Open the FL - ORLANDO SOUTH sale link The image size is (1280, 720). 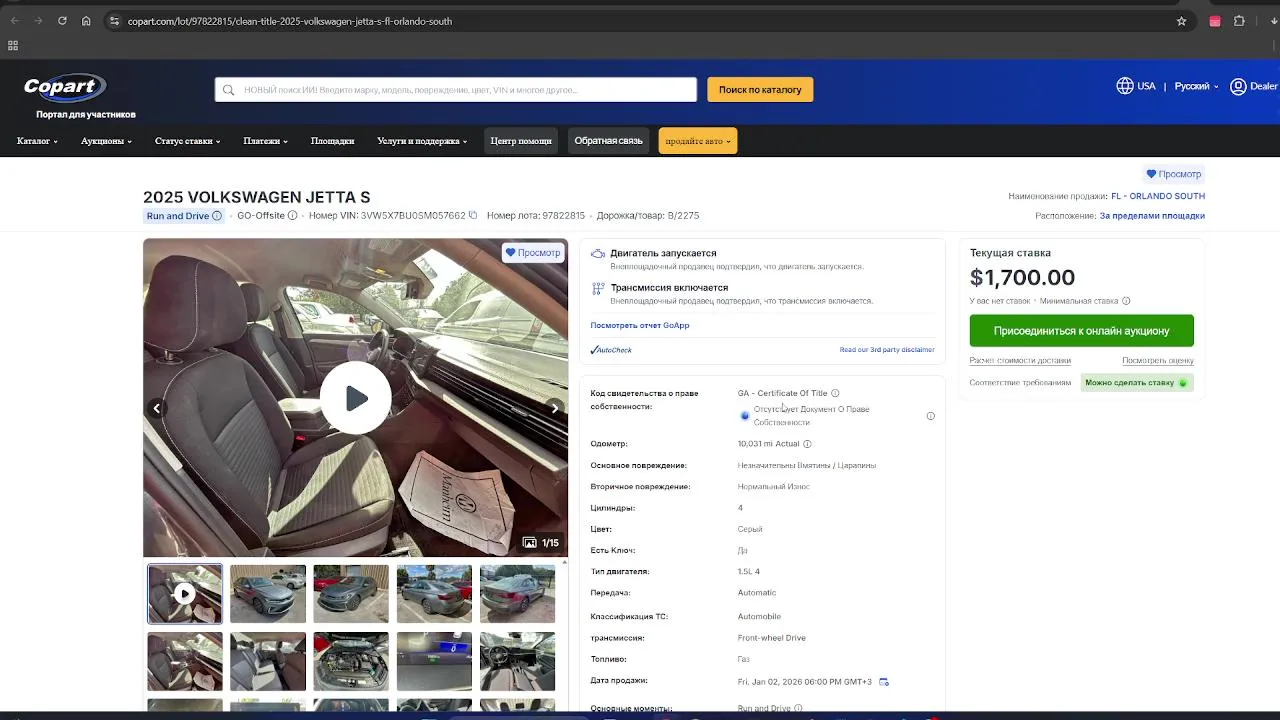click(x=1158, y=196)
